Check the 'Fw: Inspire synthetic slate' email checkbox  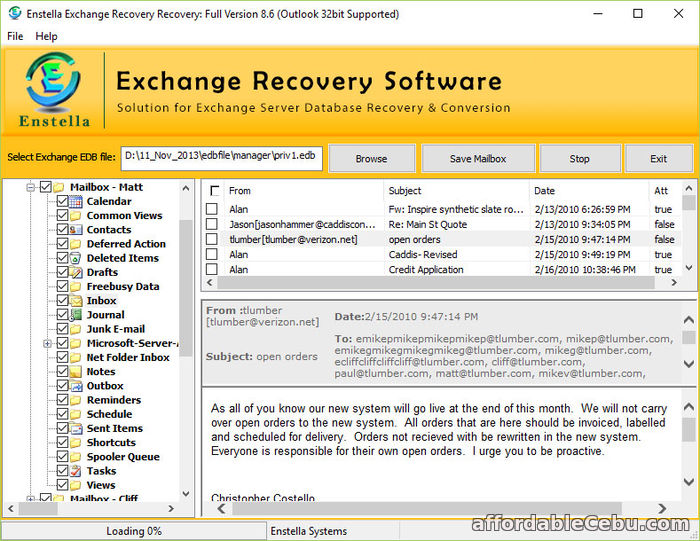212,209
